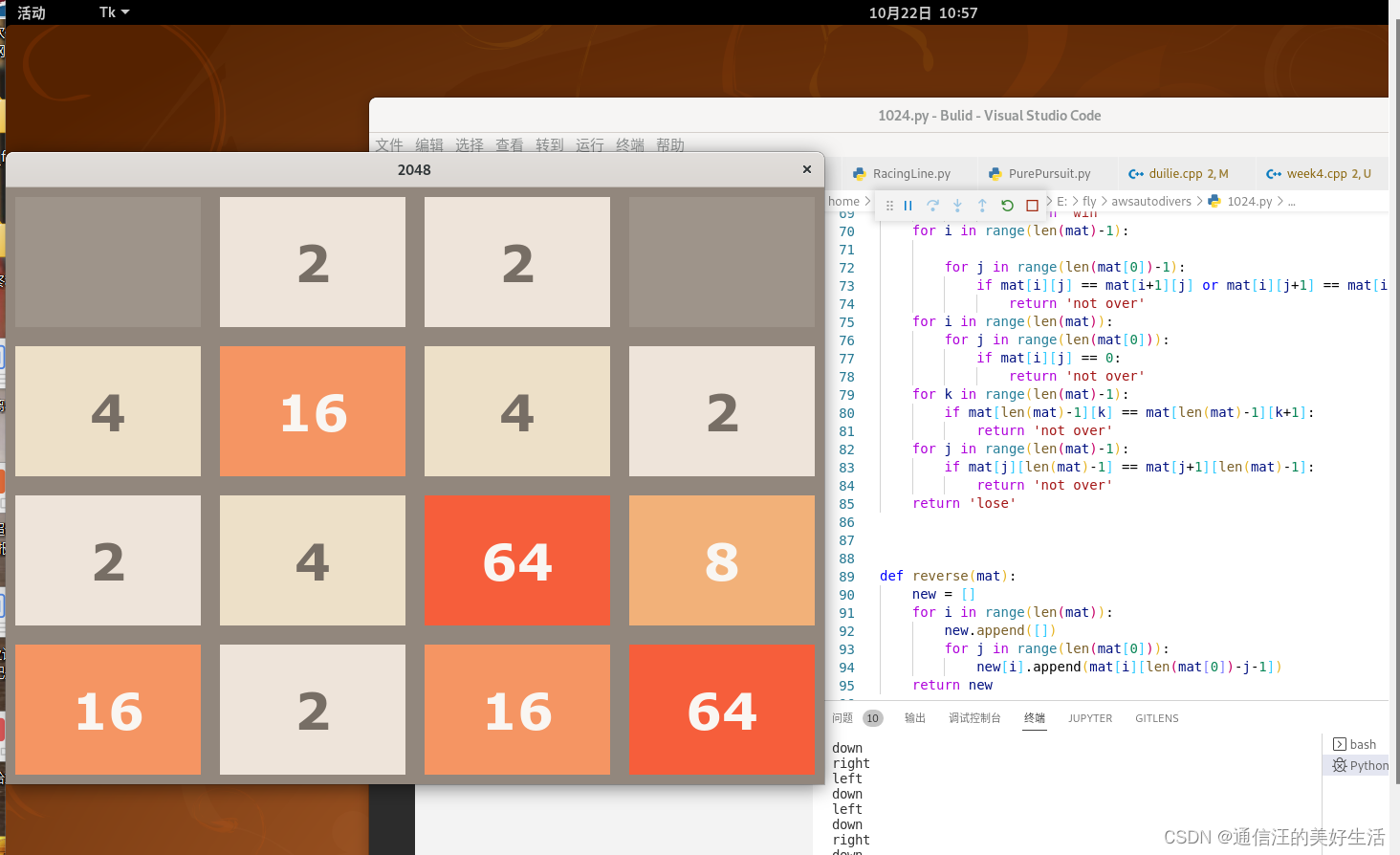Click the awsautodivers breadcrumb link
The width and height of the screenshot is (1400, 855).
click(x=1150, y=201)
